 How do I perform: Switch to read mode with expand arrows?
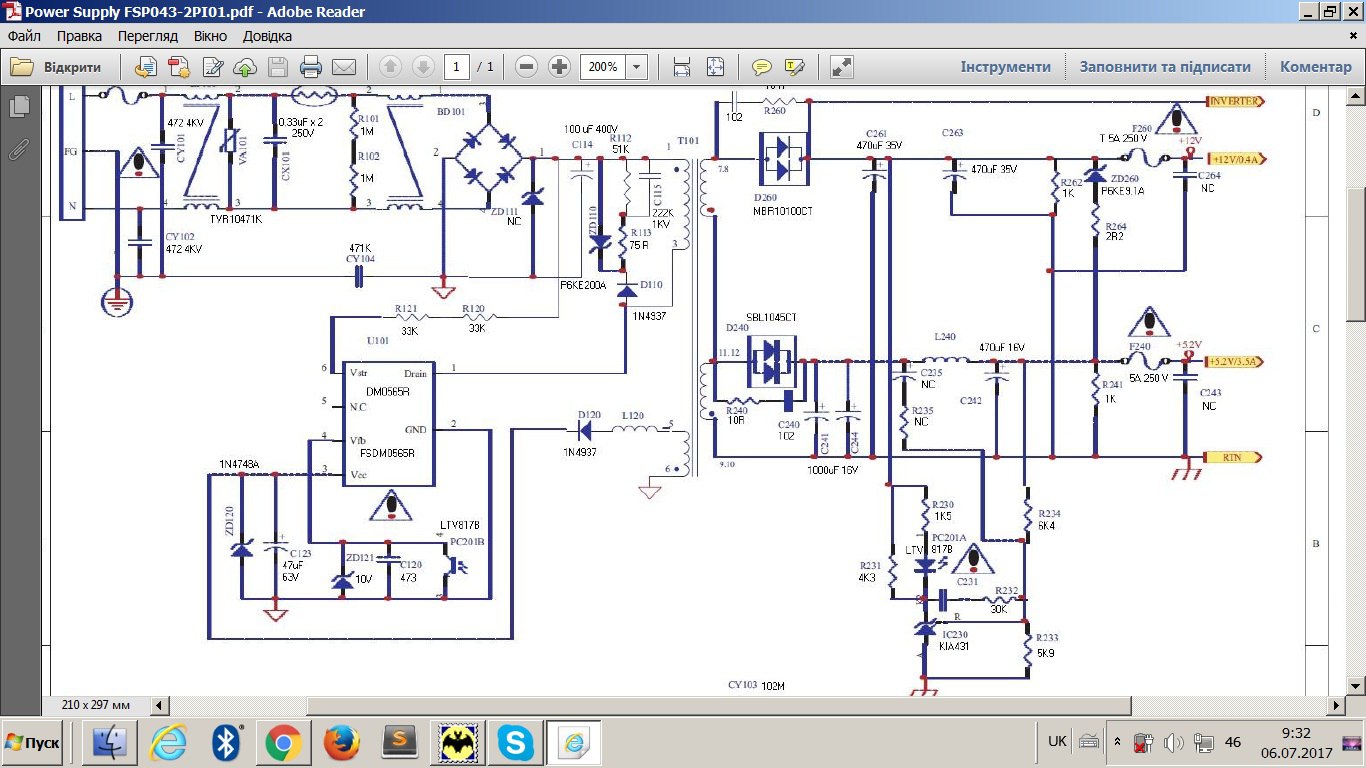click(x=842, y=67)
